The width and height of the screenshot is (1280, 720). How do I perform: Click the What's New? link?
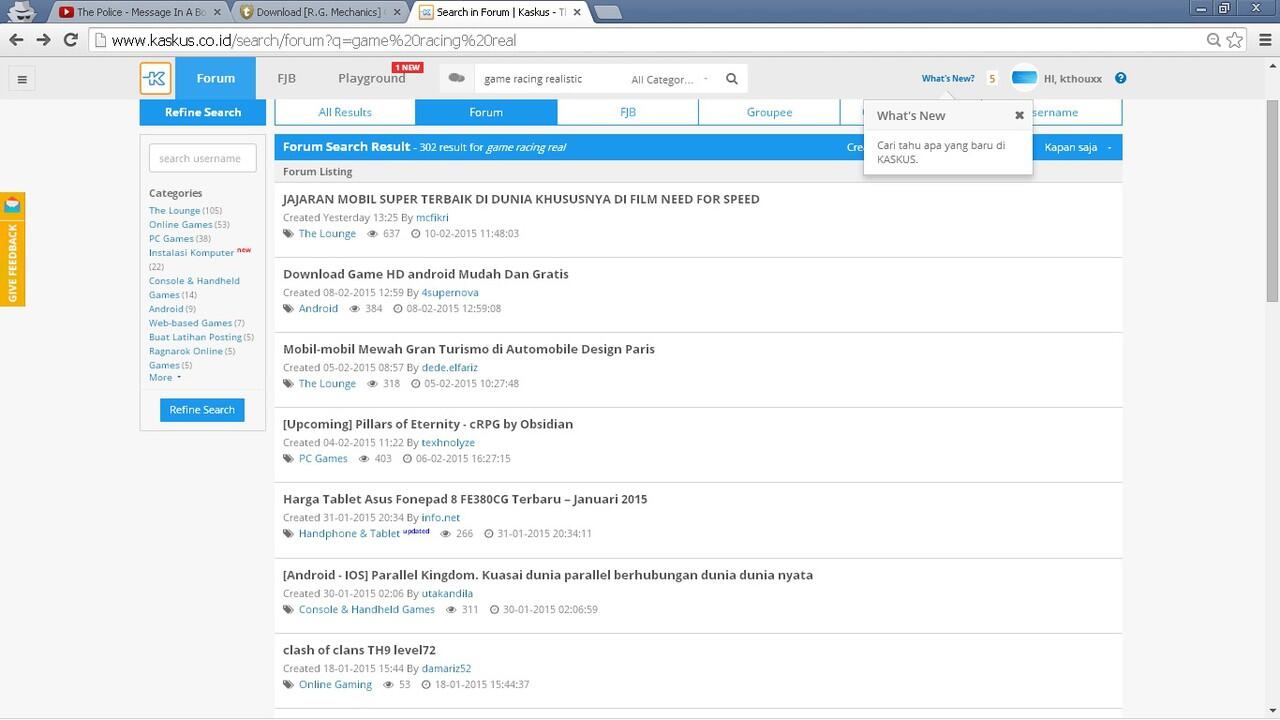[948, 79]
